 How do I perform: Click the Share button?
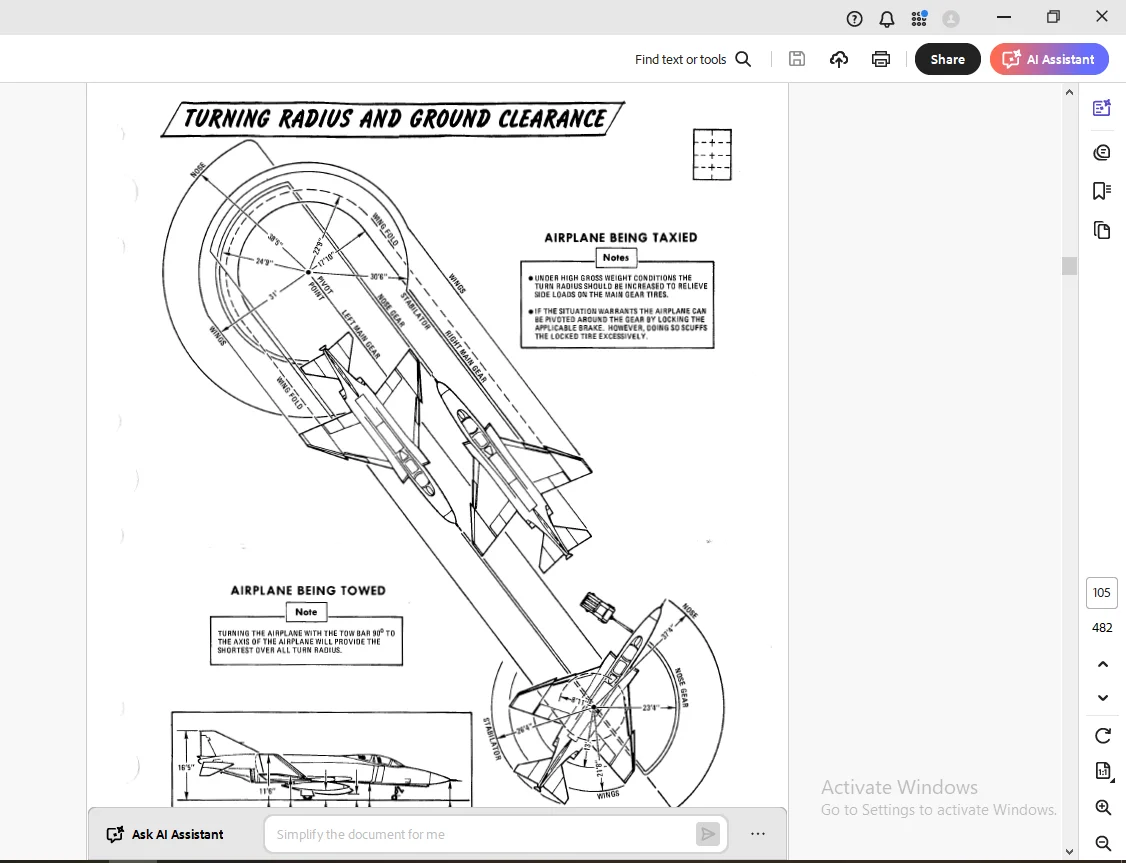tap(947, 59)
